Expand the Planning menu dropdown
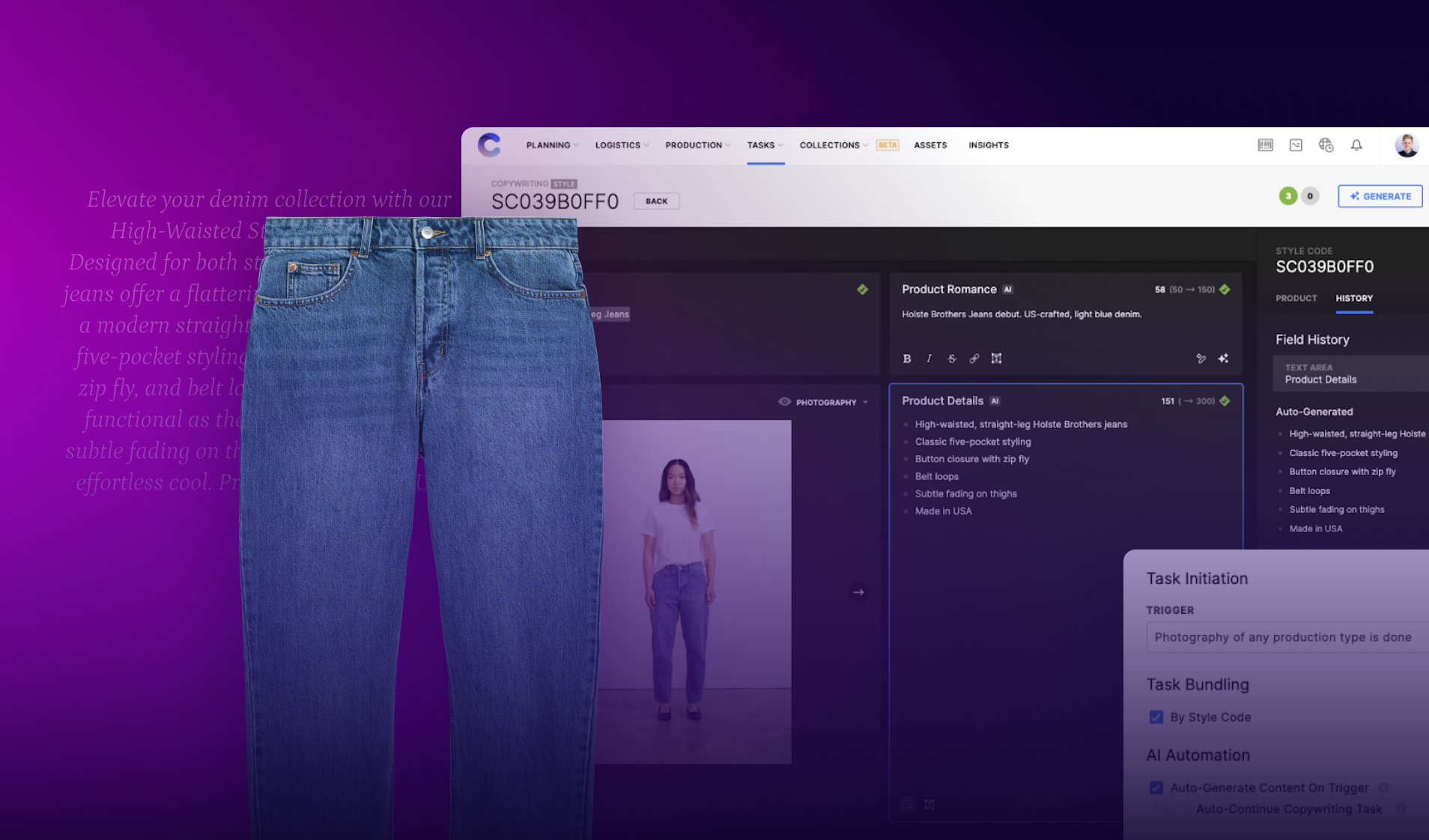The width and height of the screenshot is (1429, 840). coord(553,145)
